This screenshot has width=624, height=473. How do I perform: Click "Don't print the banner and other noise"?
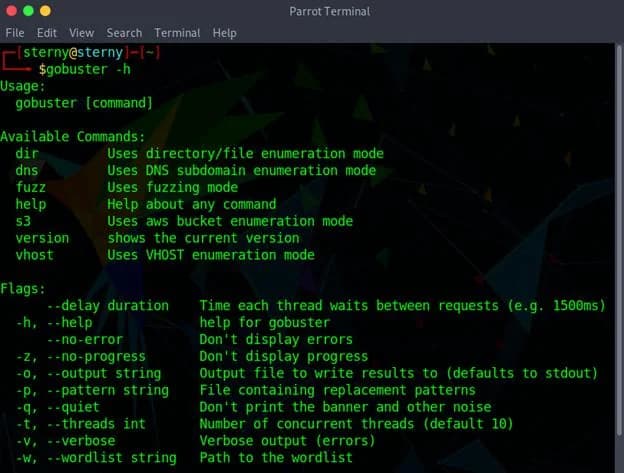(x=345, y=407)
